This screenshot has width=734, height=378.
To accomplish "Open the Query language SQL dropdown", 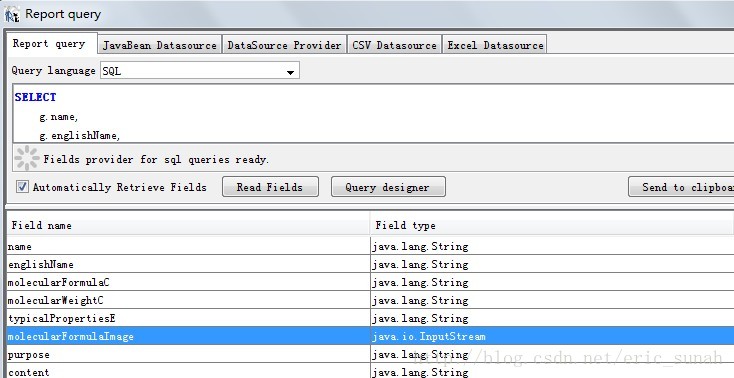I will [200, 71].
